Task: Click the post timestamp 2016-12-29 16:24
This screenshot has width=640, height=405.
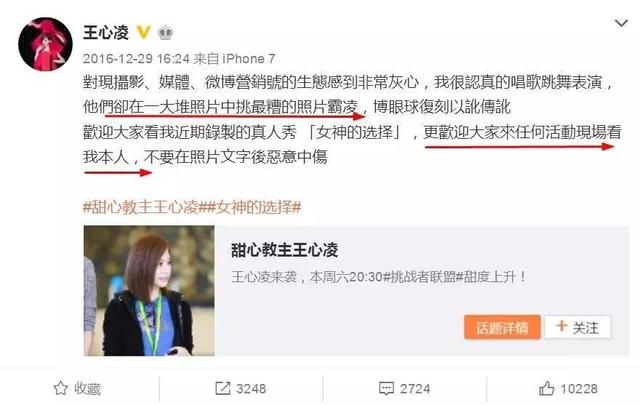Action: (x=137, y=59)
